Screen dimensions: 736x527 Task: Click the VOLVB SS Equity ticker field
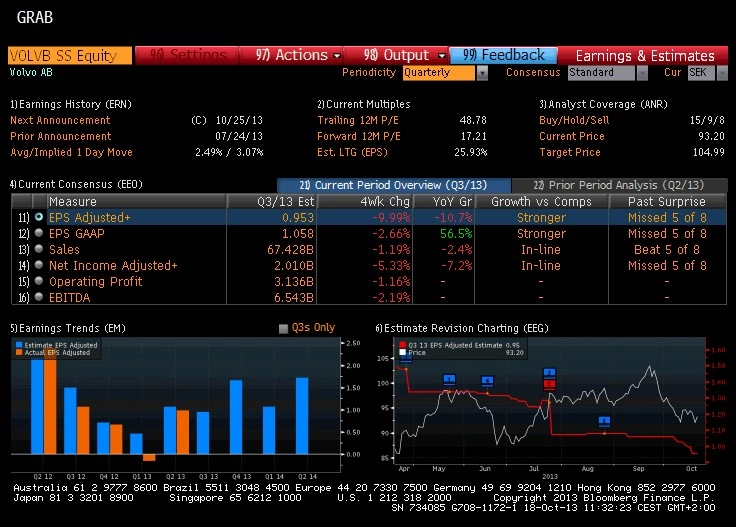[70, 55]
